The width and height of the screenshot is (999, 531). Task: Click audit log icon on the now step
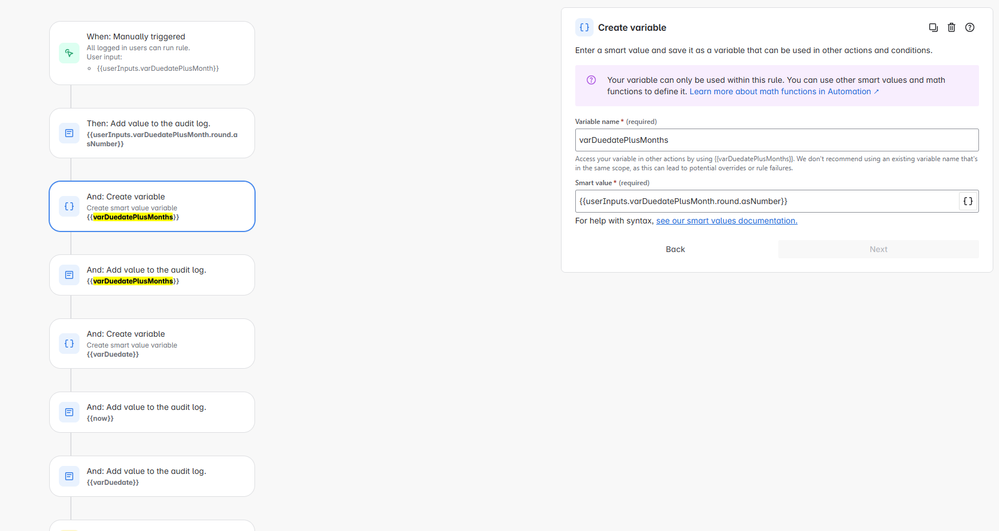[69, 412]
